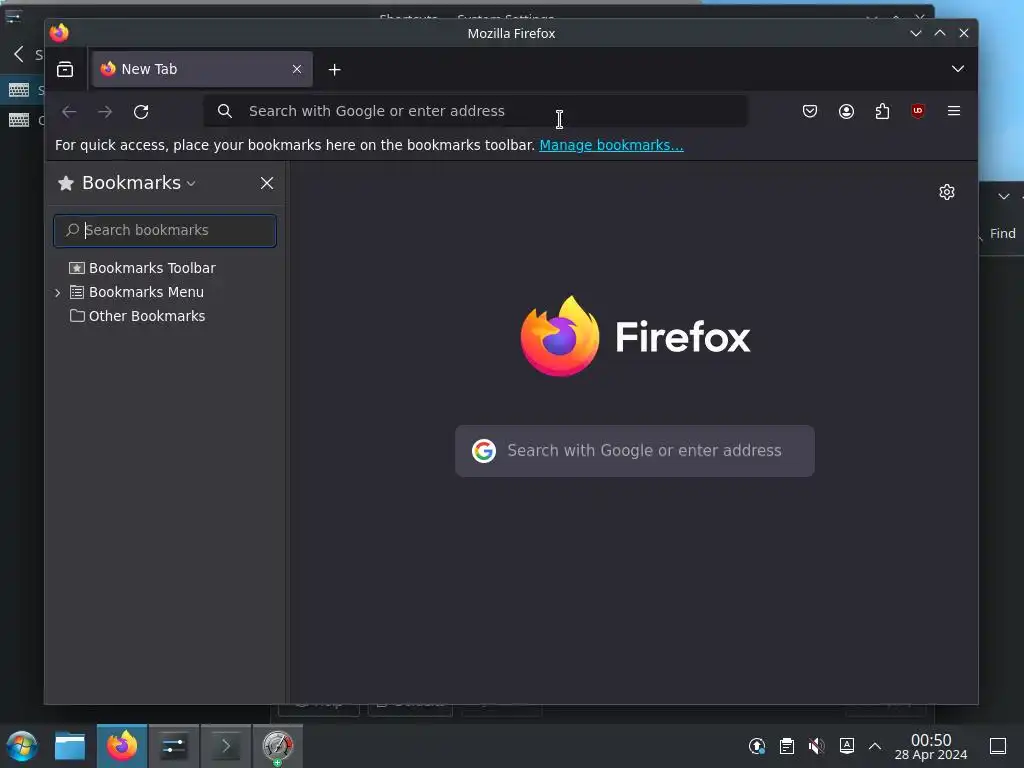Open the file manager from taskbar

pyautogui.click(x=70, y=746)
